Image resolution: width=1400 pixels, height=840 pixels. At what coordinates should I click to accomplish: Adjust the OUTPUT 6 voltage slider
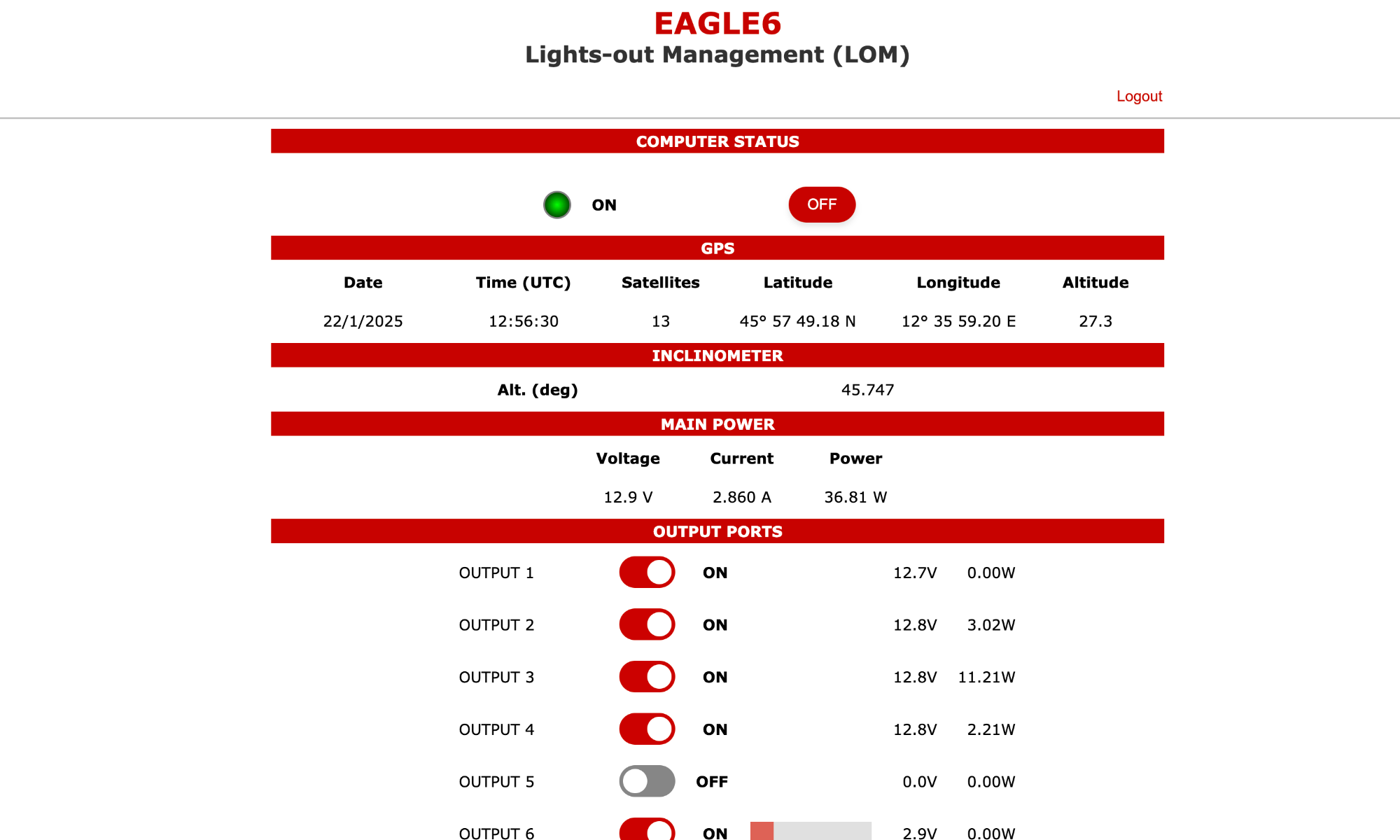click(x=811, y=832)
